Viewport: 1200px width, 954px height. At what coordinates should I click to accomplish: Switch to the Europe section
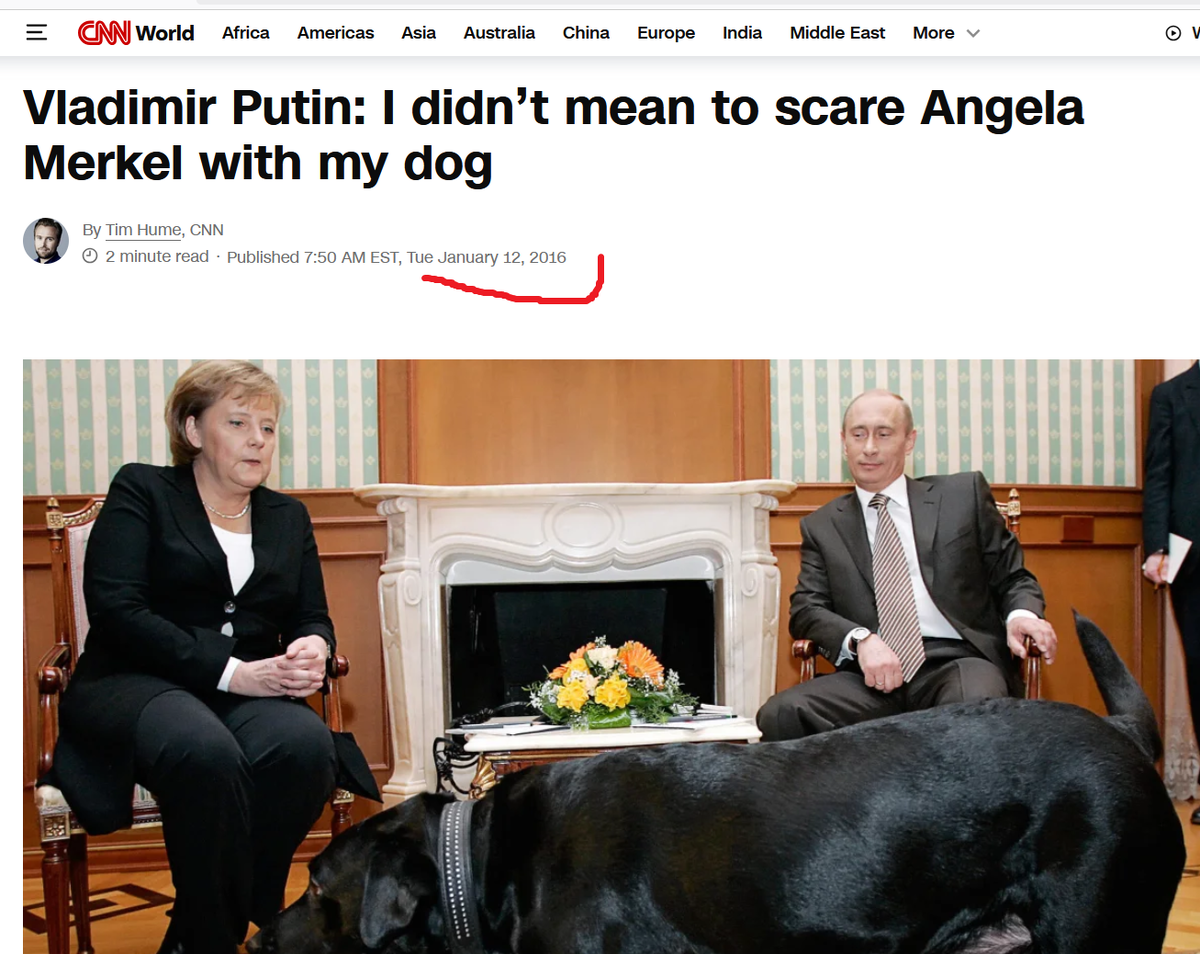click(666, 33)
